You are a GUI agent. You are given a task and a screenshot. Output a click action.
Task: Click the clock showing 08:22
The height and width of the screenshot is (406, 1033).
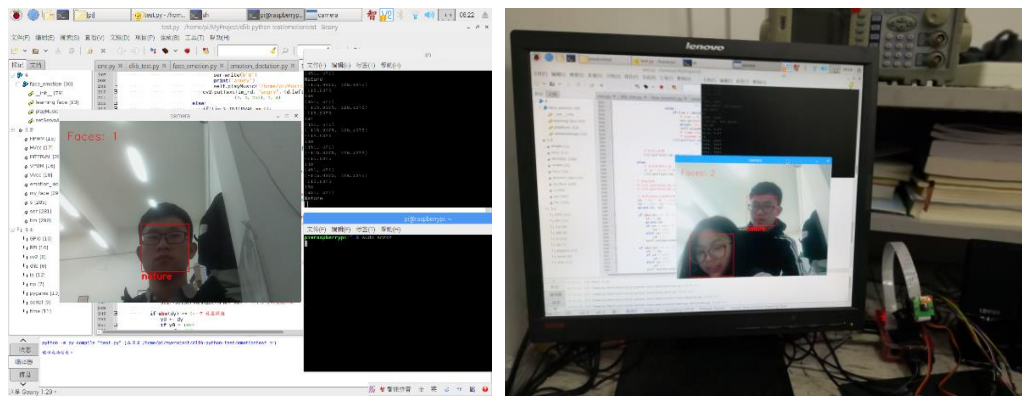(x=466, y=14)
